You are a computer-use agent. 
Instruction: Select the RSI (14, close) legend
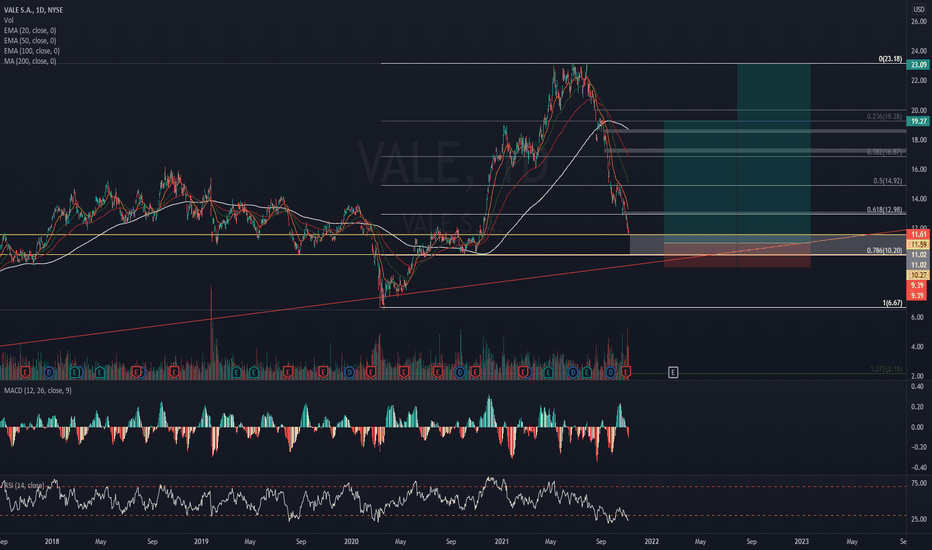point(24,486)
